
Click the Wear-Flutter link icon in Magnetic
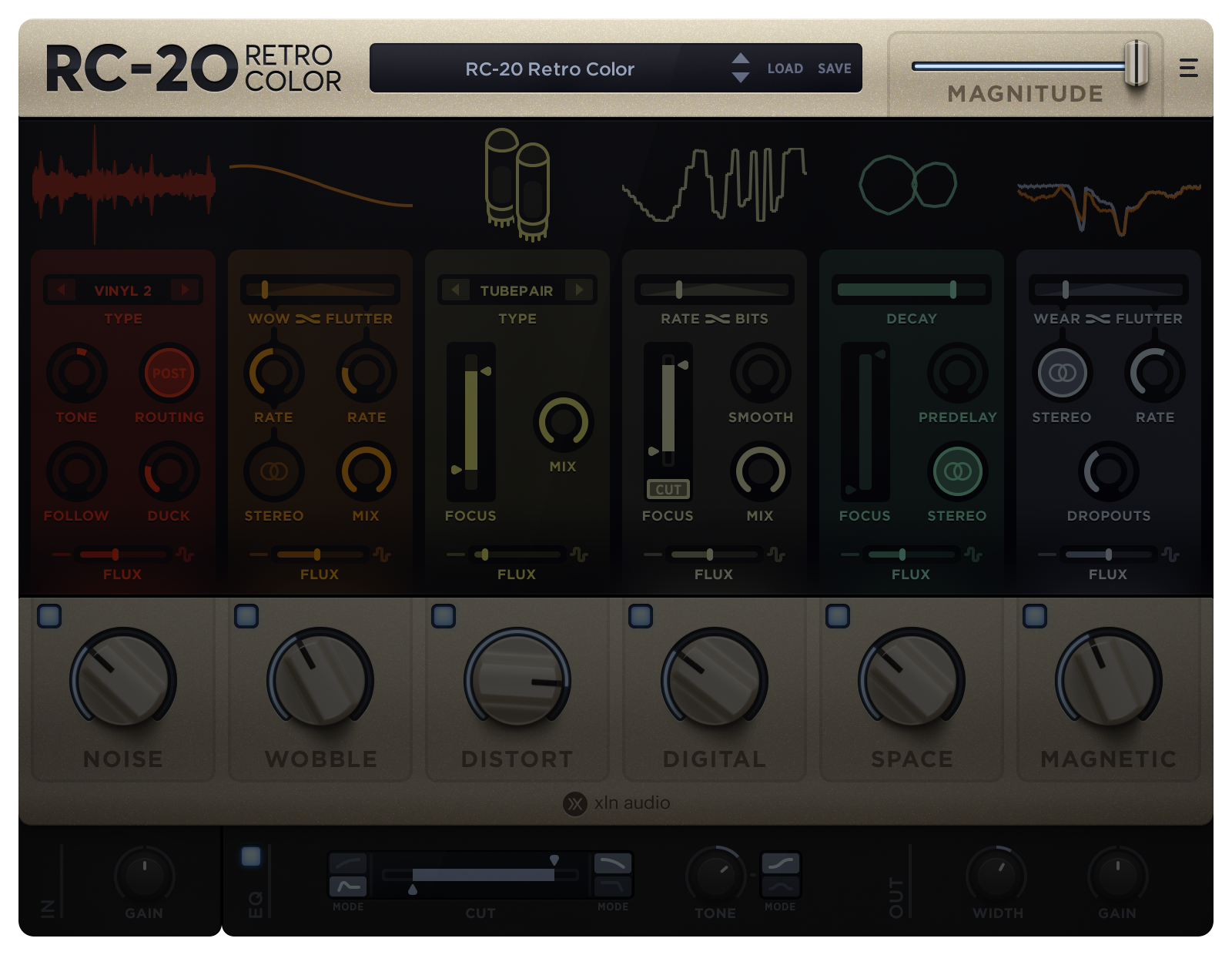click(x=1098, y=319)
